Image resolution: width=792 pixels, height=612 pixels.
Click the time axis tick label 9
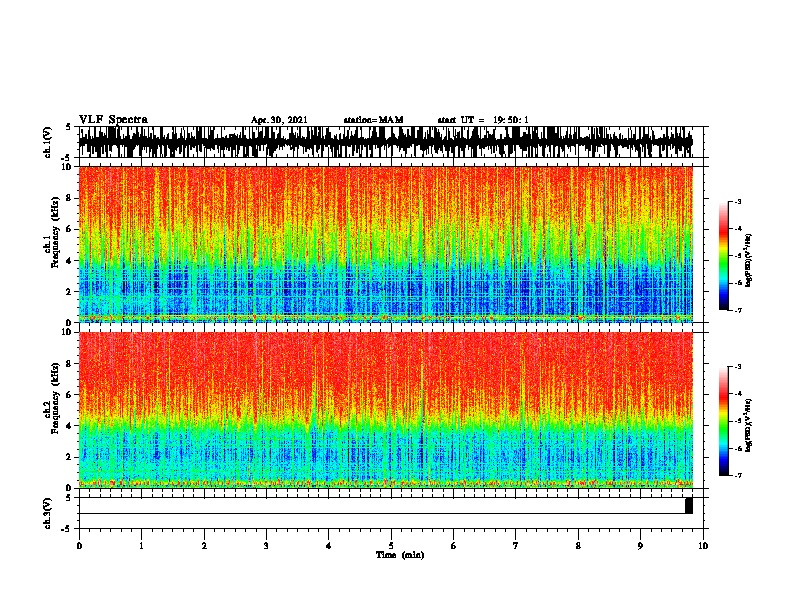point(640,546)
